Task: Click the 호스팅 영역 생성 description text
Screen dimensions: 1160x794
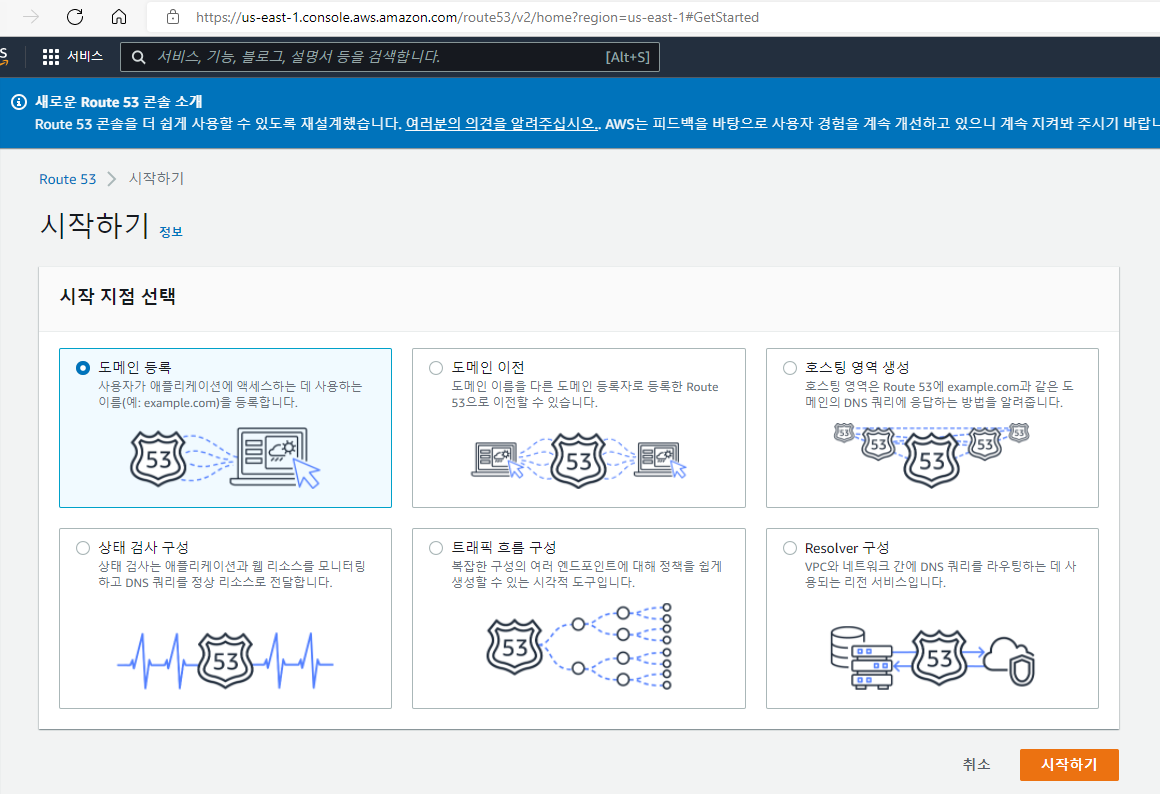Action: (938, 394)
